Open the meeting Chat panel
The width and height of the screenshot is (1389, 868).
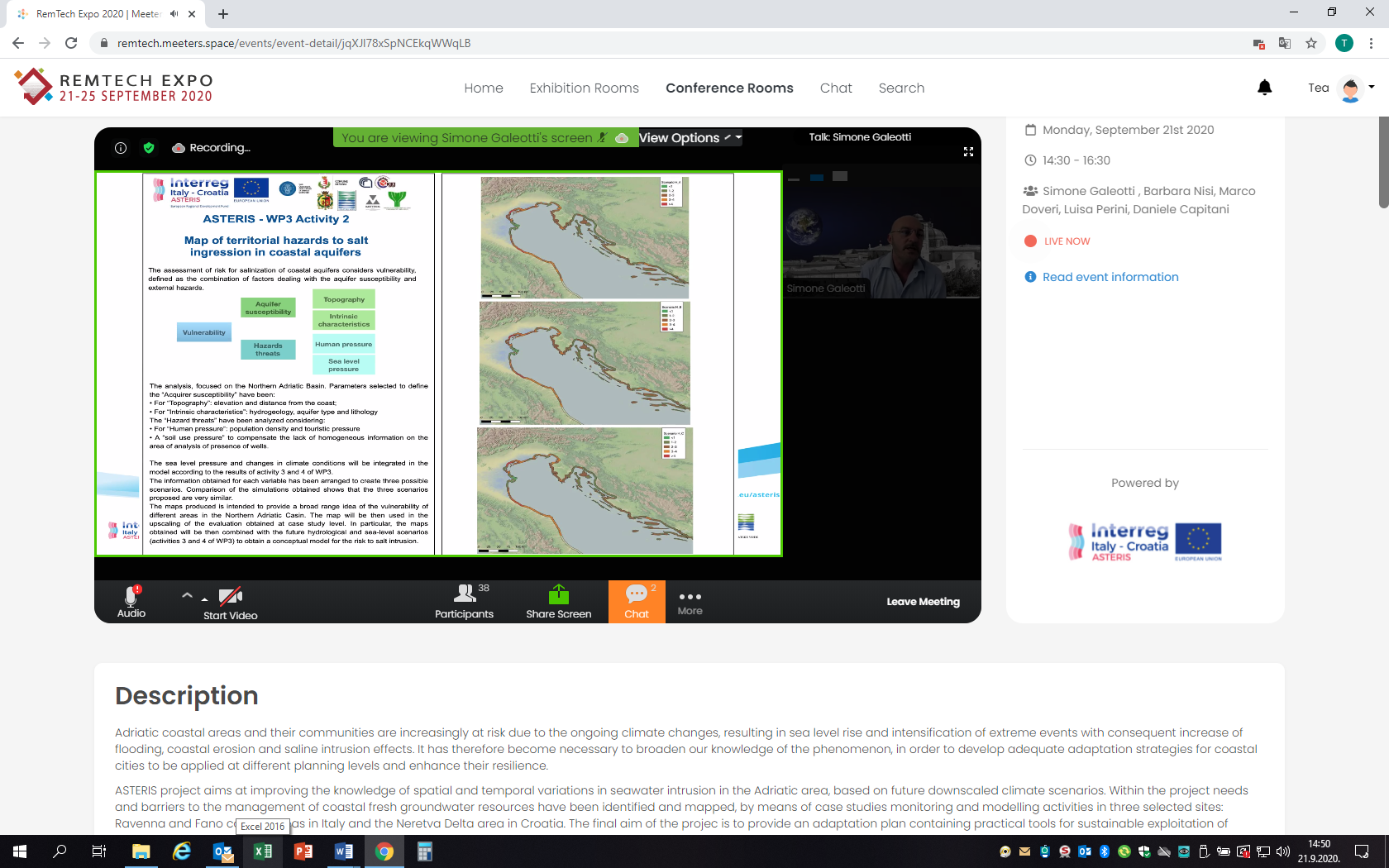[637, 601]
